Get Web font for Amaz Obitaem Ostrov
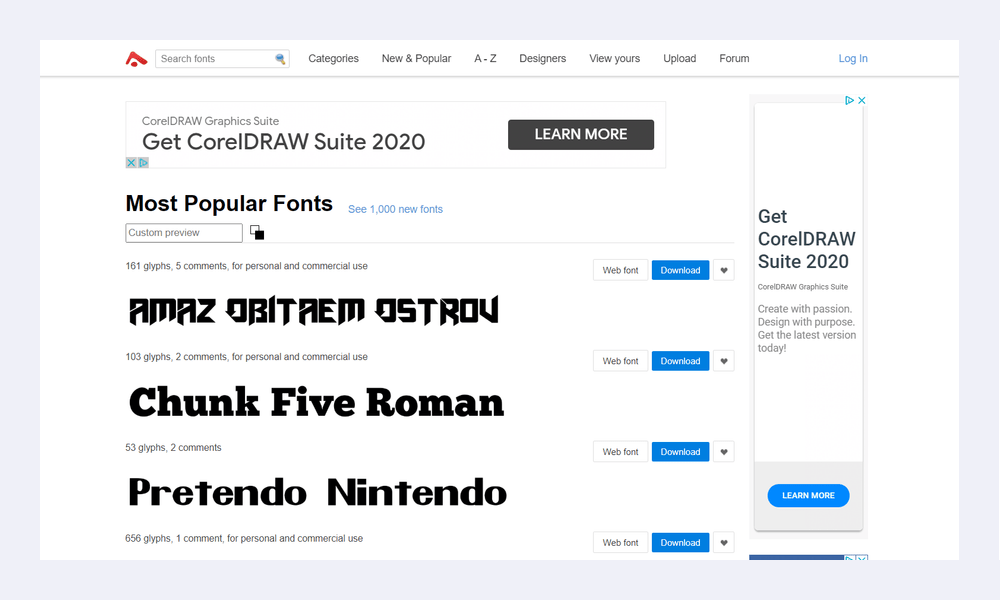1000x600 pixels. (621, 270)
